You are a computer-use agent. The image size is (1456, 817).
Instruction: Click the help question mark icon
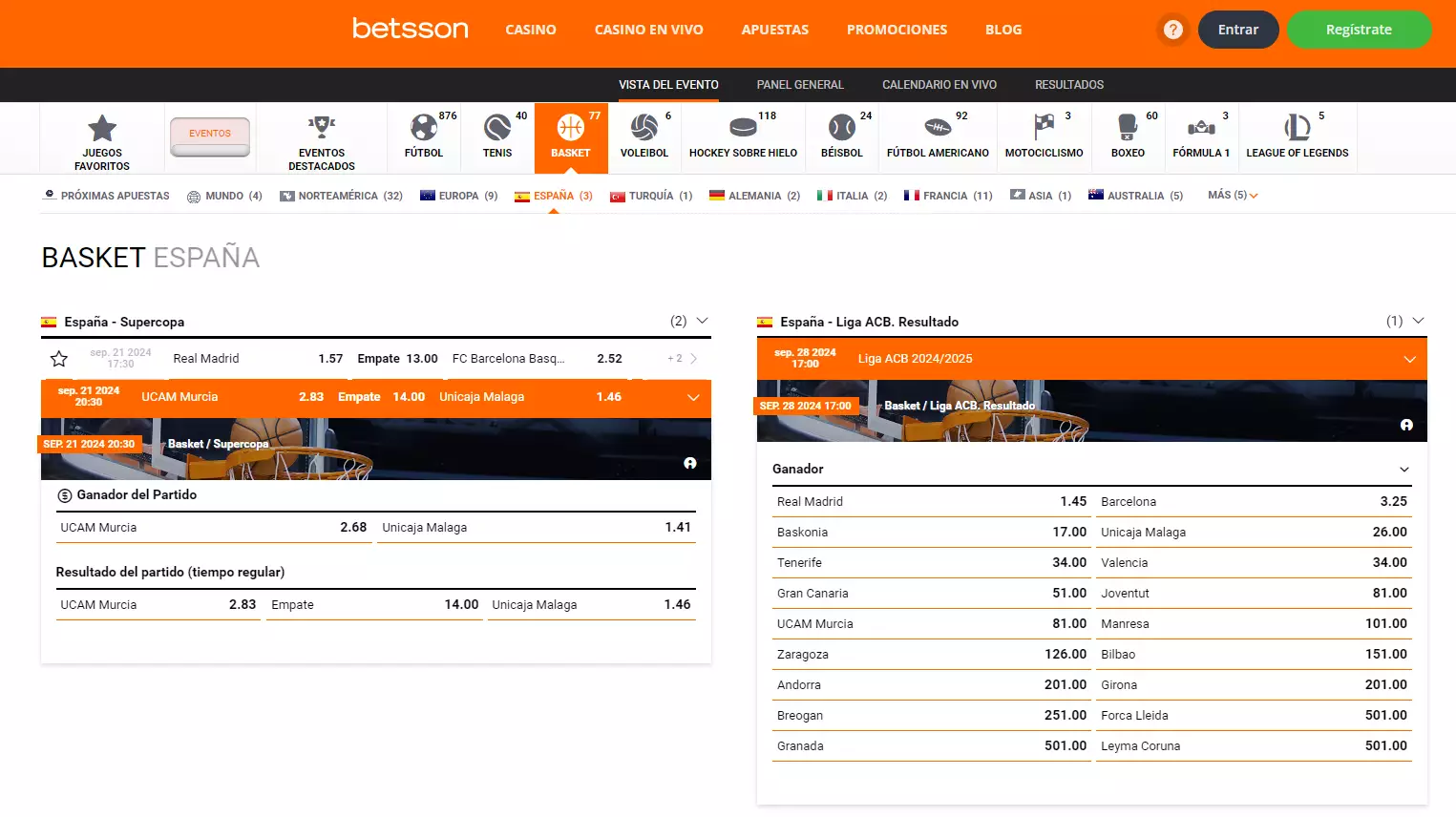pyautogui.click(x=1173, y=30)
